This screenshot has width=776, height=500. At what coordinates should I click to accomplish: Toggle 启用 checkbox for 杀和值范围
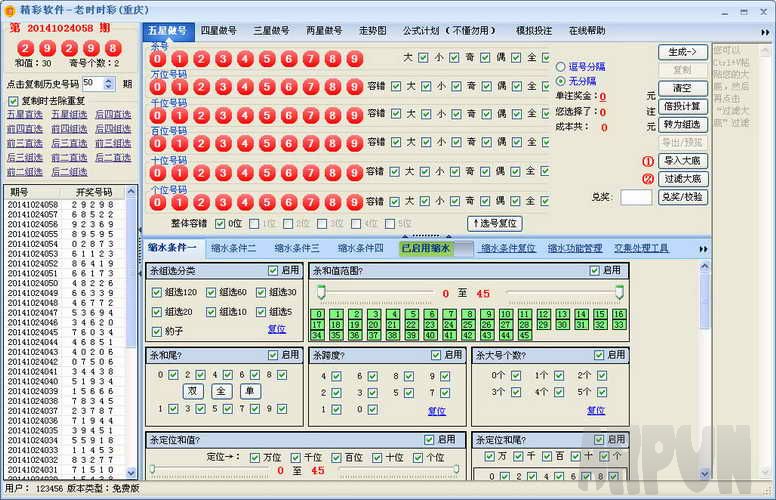tap(595, 270)
